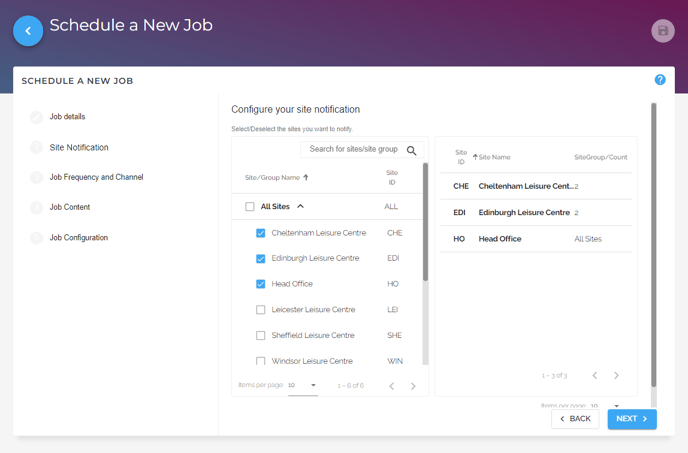
Task: Click the ALL site ID text
Action: [391, 206]
